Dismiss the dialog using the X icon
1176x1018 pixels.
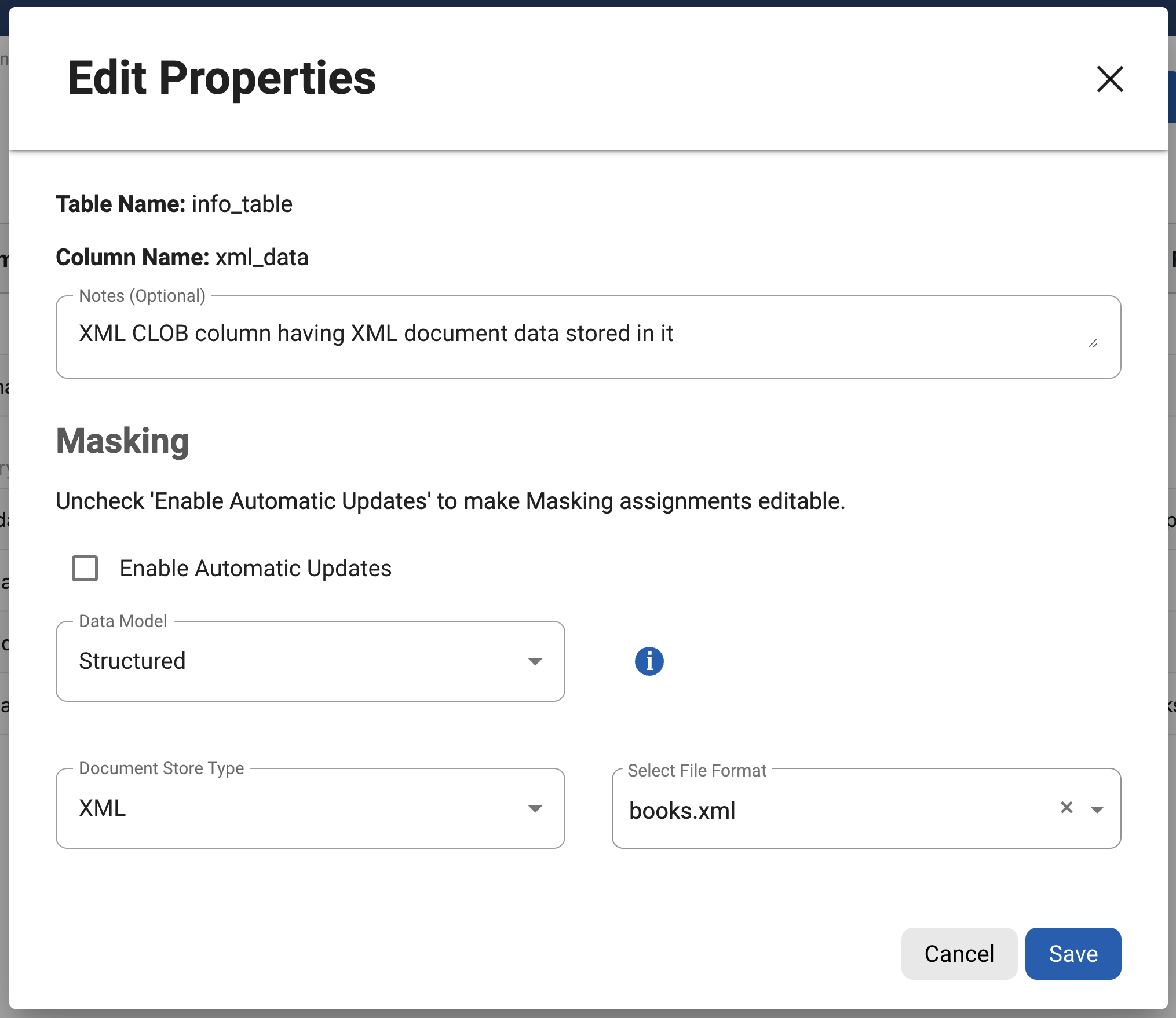1109,79
